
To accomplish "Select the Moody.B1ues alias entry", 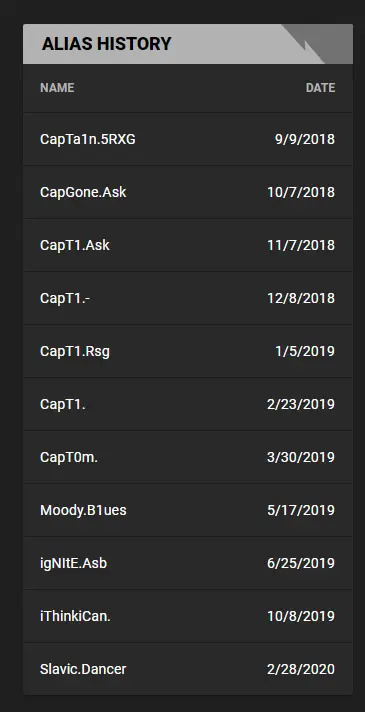I will (187, 510).
